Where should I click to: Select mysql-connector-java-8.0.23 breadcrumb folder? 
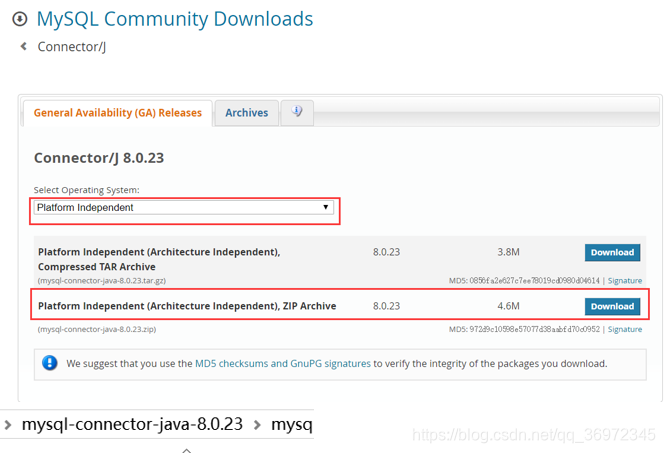132,424
